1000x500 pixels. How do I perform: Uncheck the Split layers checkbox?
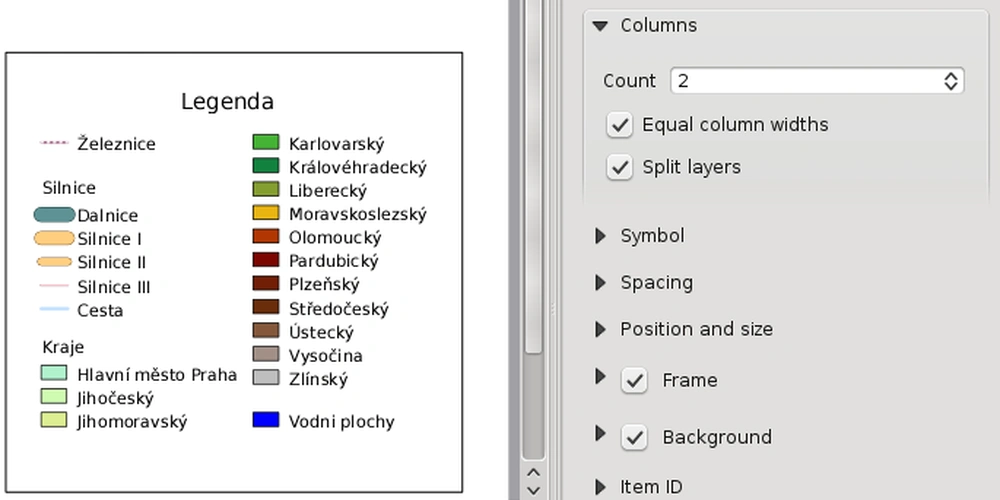(619, 167)
